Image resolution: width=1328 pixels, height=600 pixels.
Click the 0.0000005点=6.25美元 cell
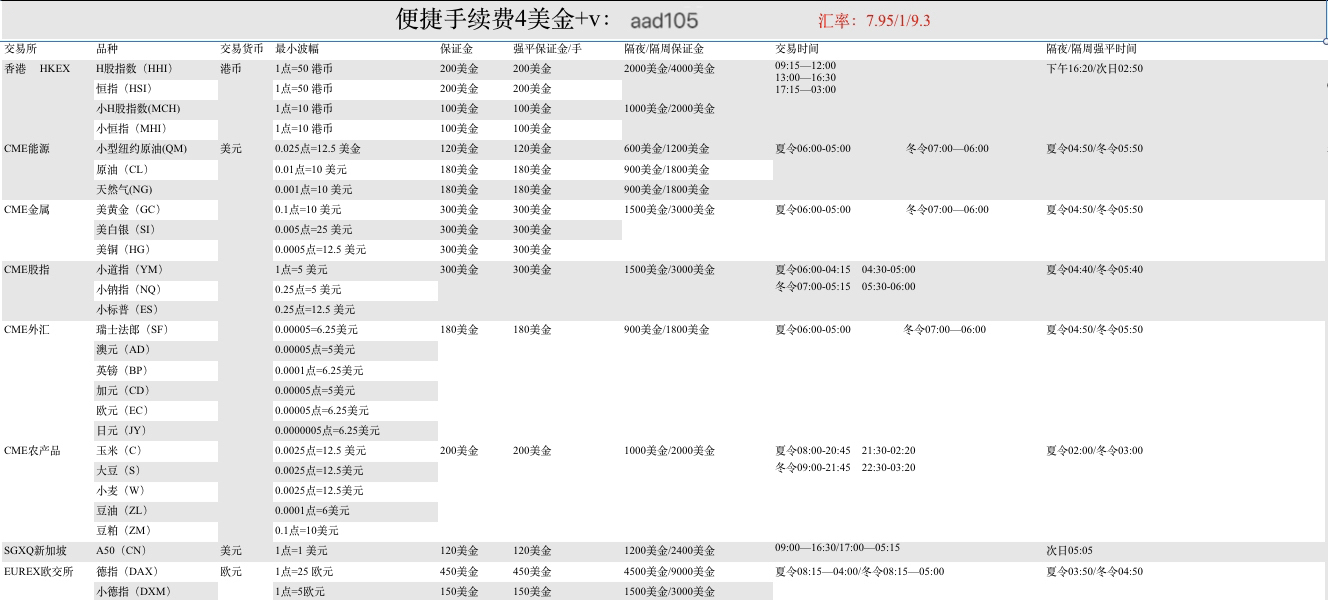point(328,431)
